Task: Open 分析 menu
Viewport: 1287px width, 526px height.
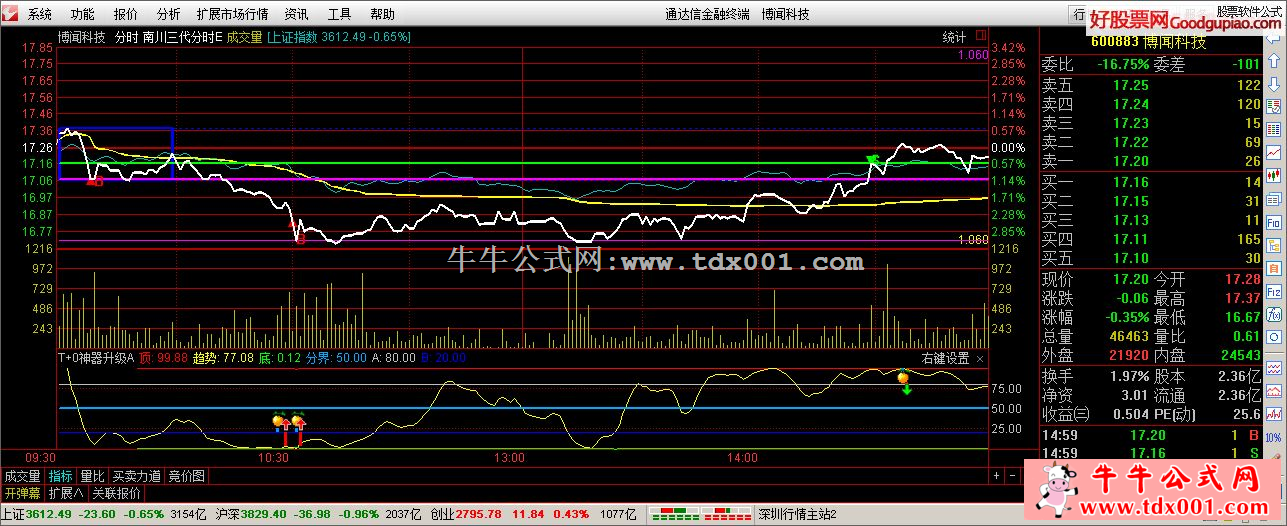Action: click(169, 15)
